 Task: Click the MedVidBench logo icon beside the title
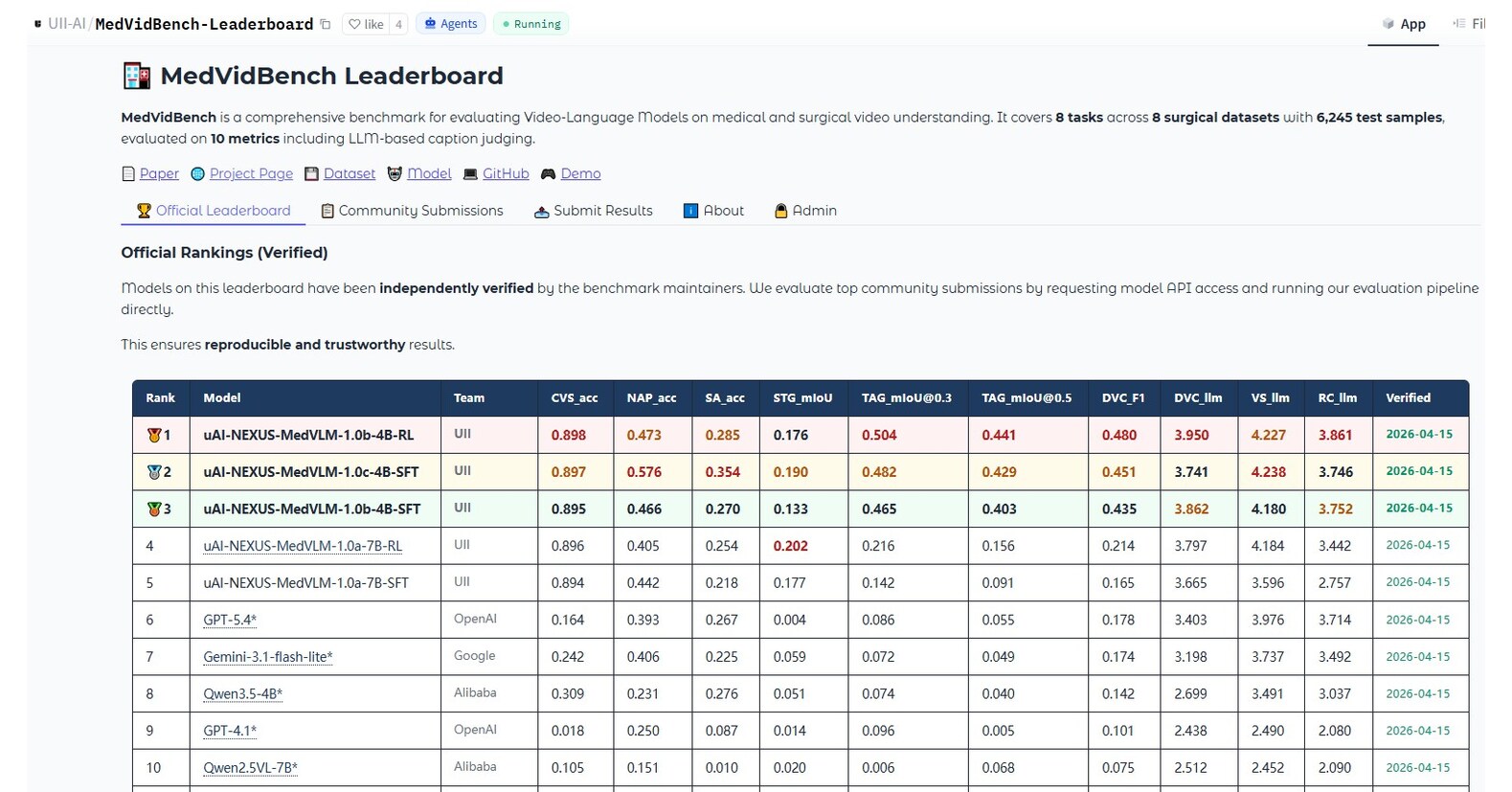point(136,76)
